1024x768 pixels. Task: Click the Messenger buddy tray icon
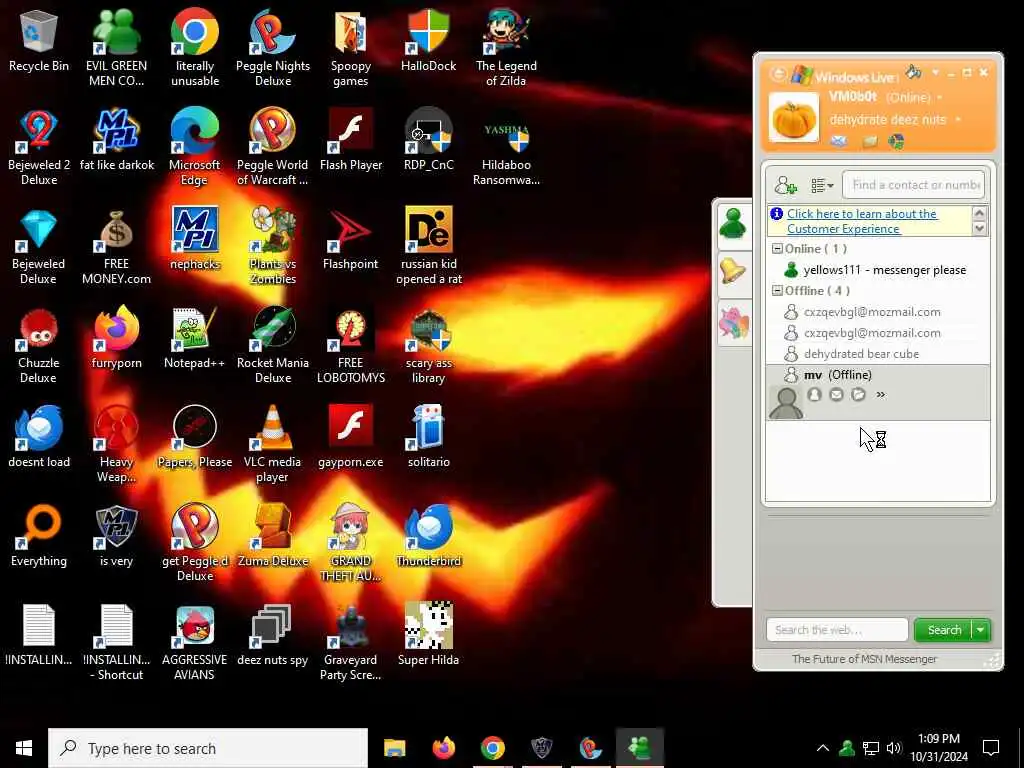(847, 748)
